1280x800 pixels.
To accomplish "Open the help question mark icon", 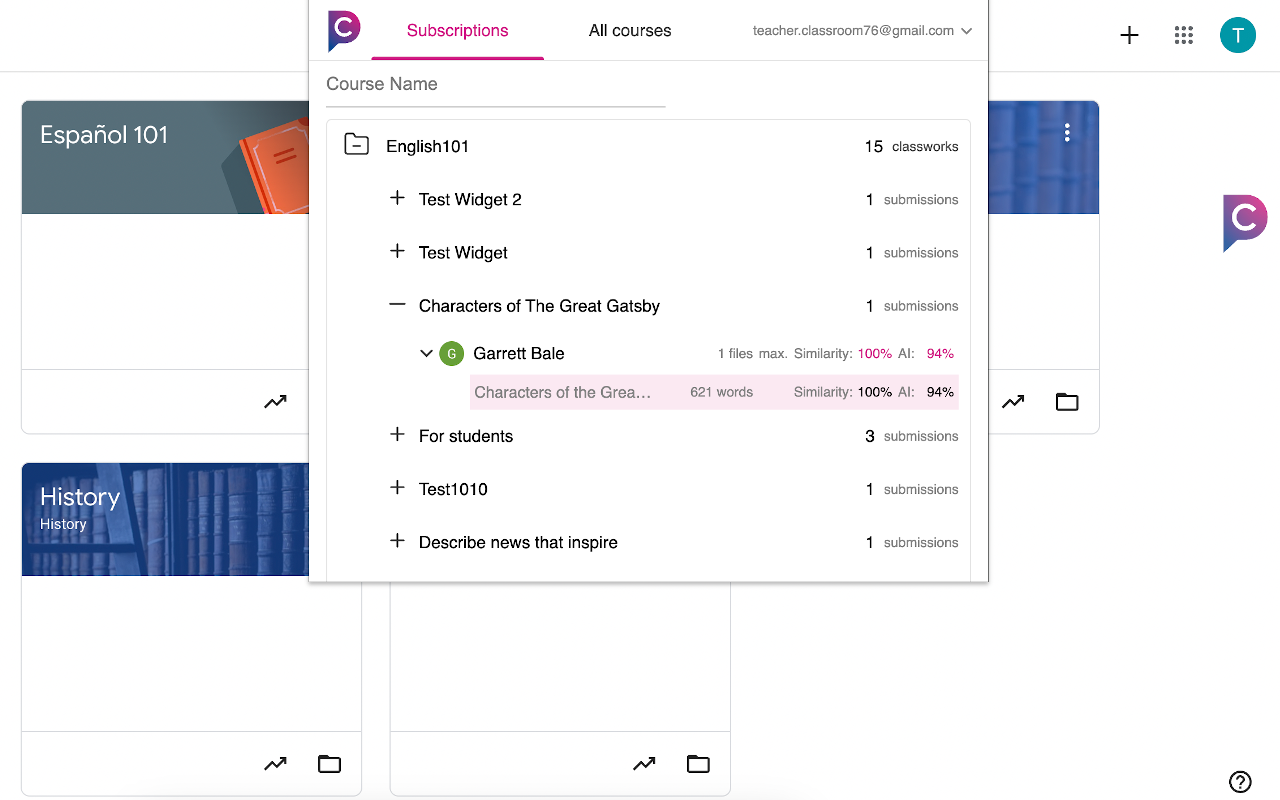I will tap(1240, 782).
